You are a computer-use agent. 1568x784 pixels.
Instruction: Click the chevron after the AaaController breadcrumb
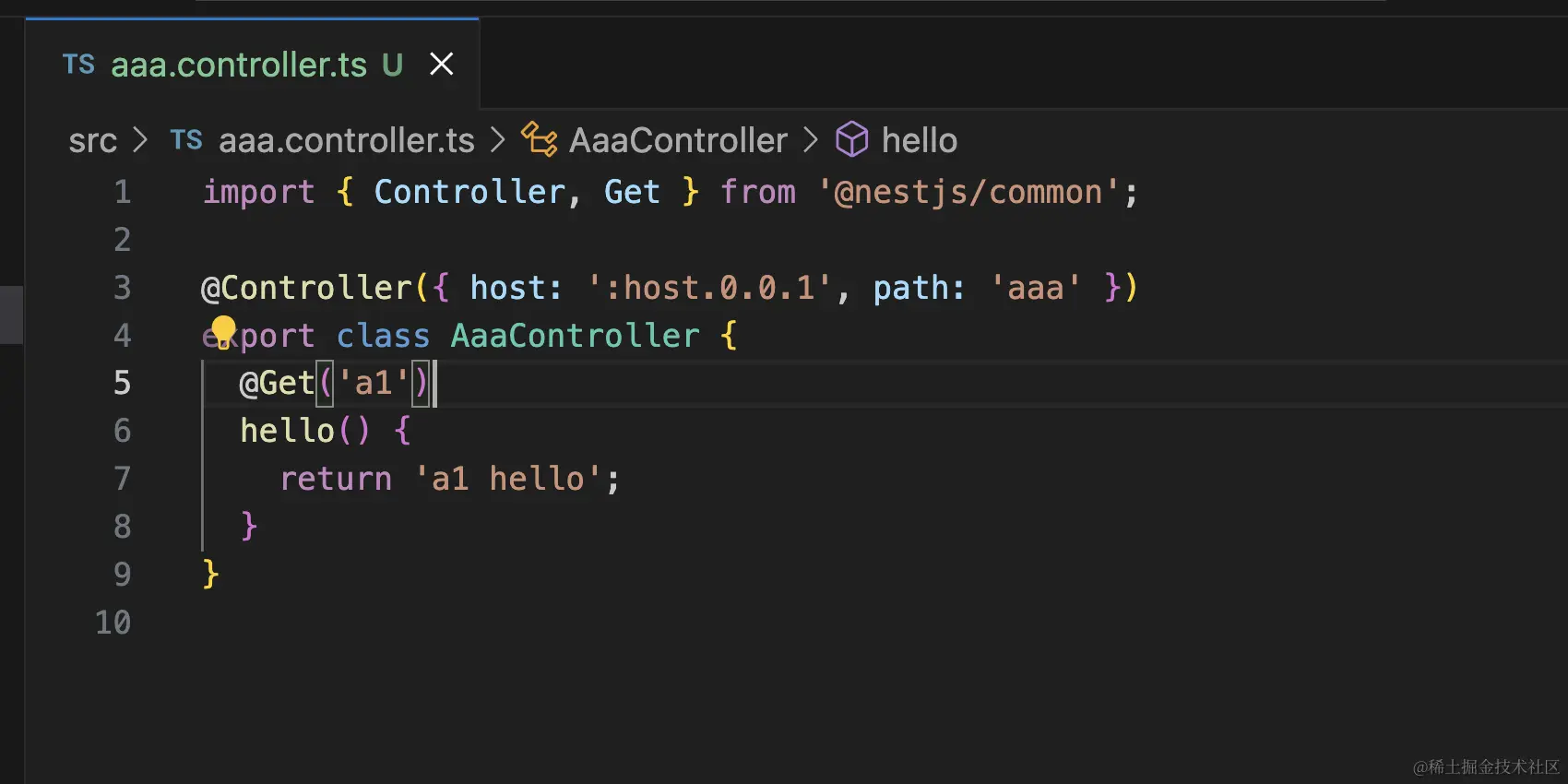[811, 140]
